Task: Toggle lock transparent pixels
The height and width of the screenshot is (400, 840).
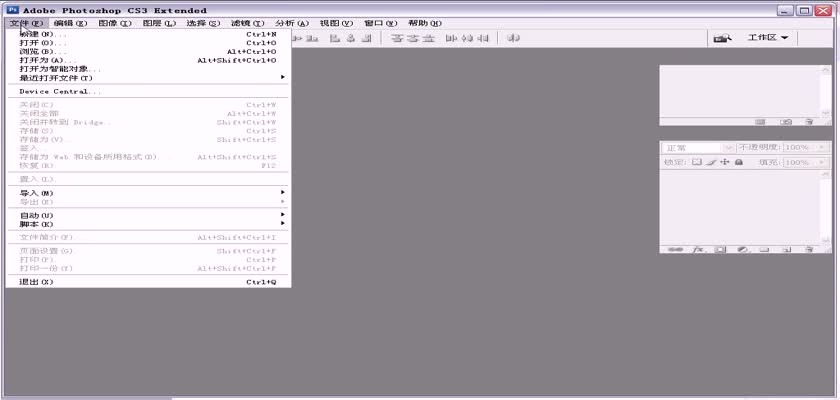Action: [696, 162]
